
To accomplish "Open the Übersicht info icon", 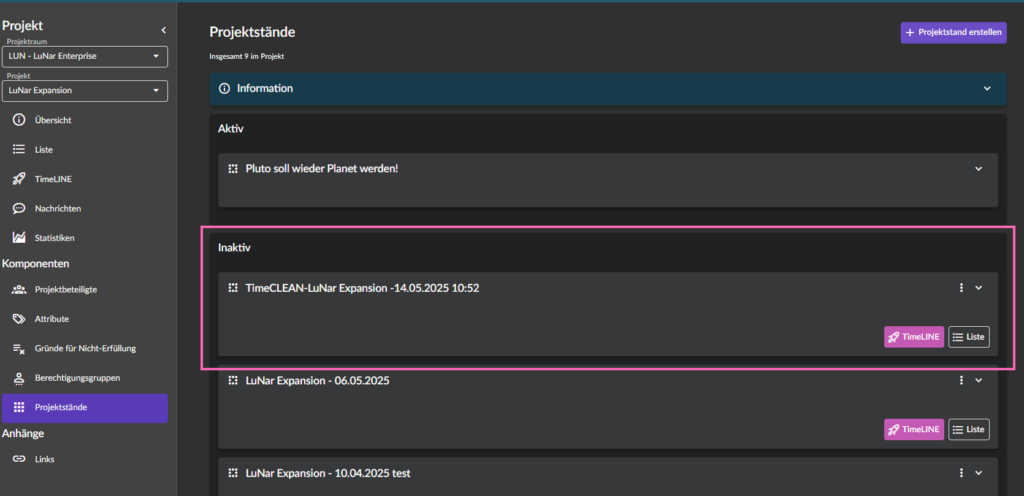I will [x=19, y=120].
